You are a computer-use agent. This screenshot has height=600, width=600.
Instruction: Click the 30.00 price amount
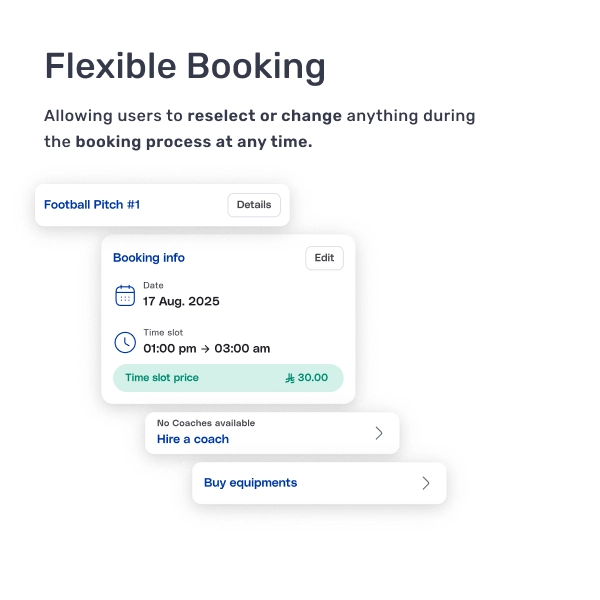pyautogui.click(x=313, y=378)
